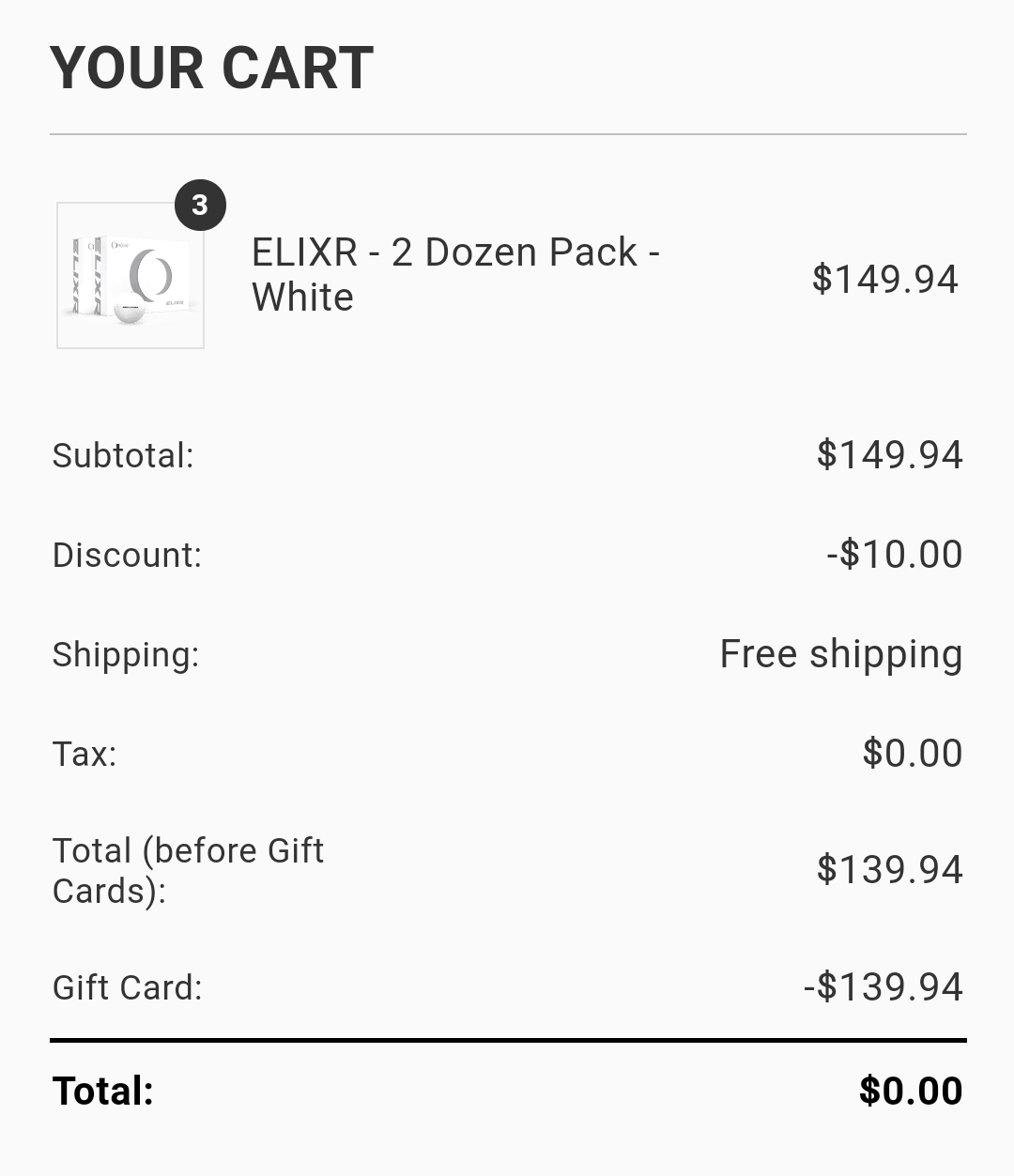Click the Free shipping text
The height and width of the screenshot is (1176, 1014).
pos(840,654)
